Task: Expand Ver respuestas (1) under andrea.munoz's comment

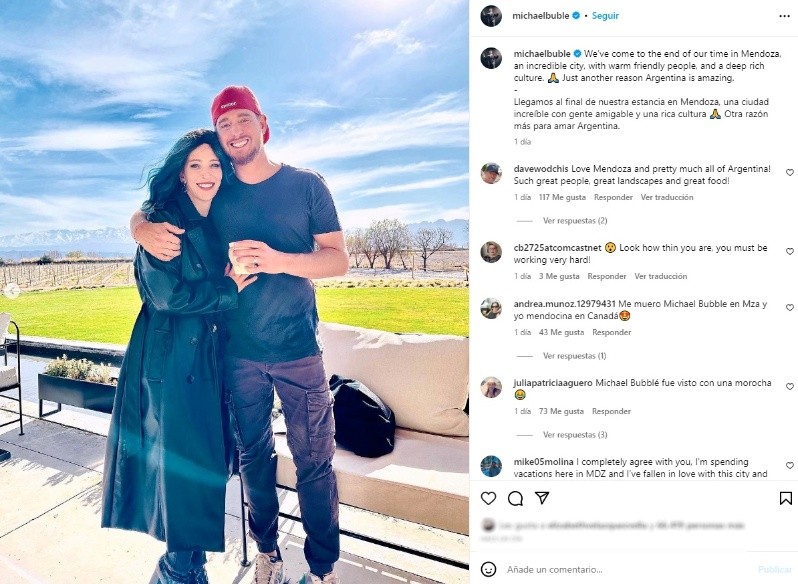Action: click(x=574, y=356)
